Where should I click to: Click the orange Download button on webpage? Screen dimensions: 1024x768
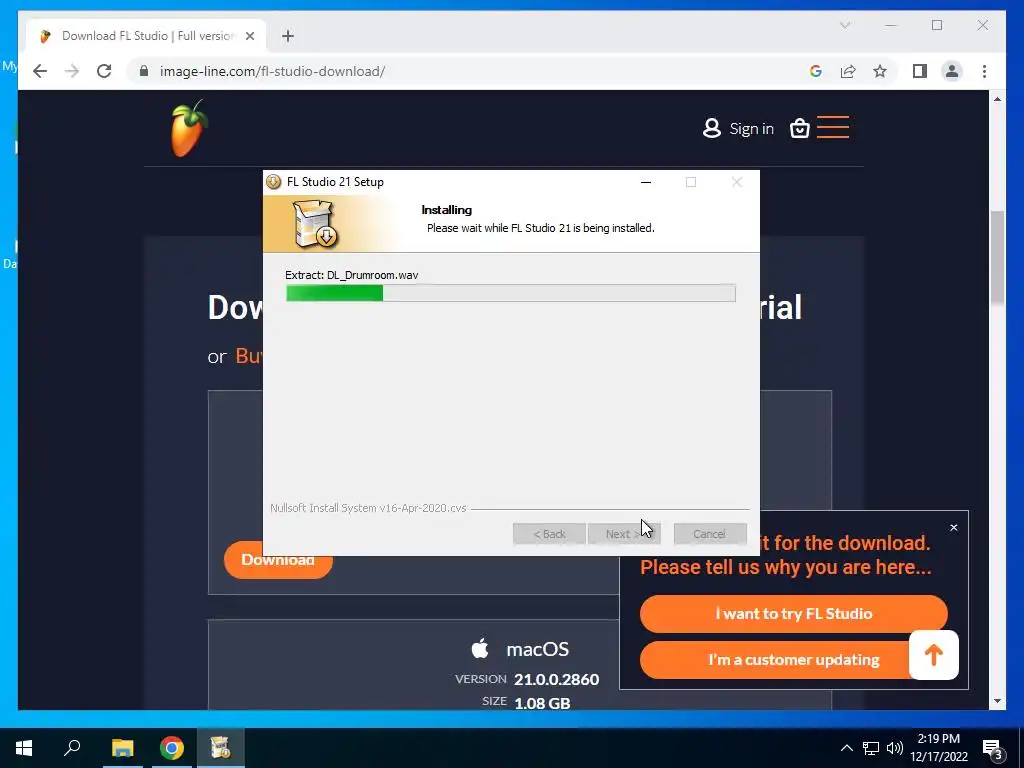point(278,560)
